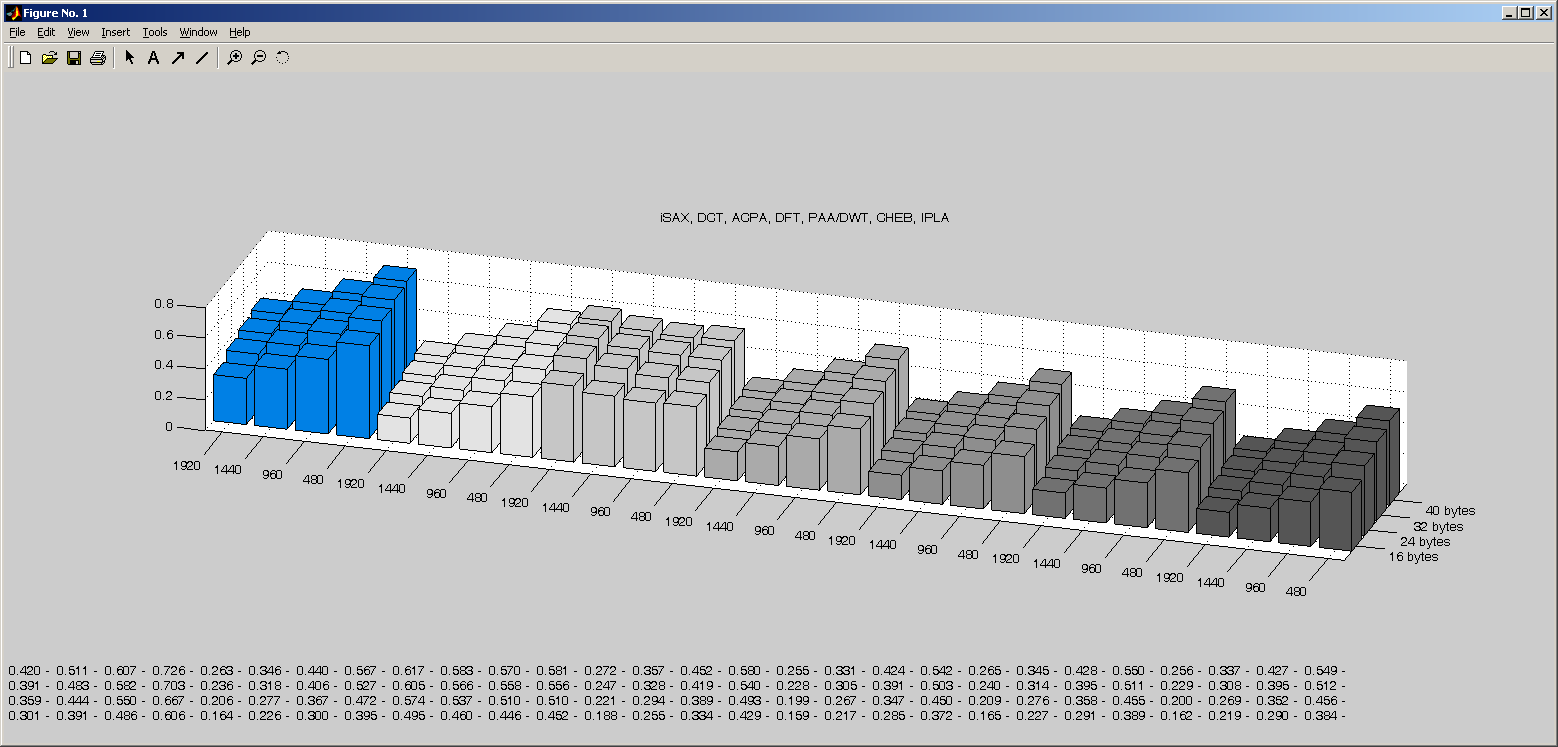The height and width of the screenshot is (747, 1558).
Task: Open the Window menu
Action: [x=198, y=32]
